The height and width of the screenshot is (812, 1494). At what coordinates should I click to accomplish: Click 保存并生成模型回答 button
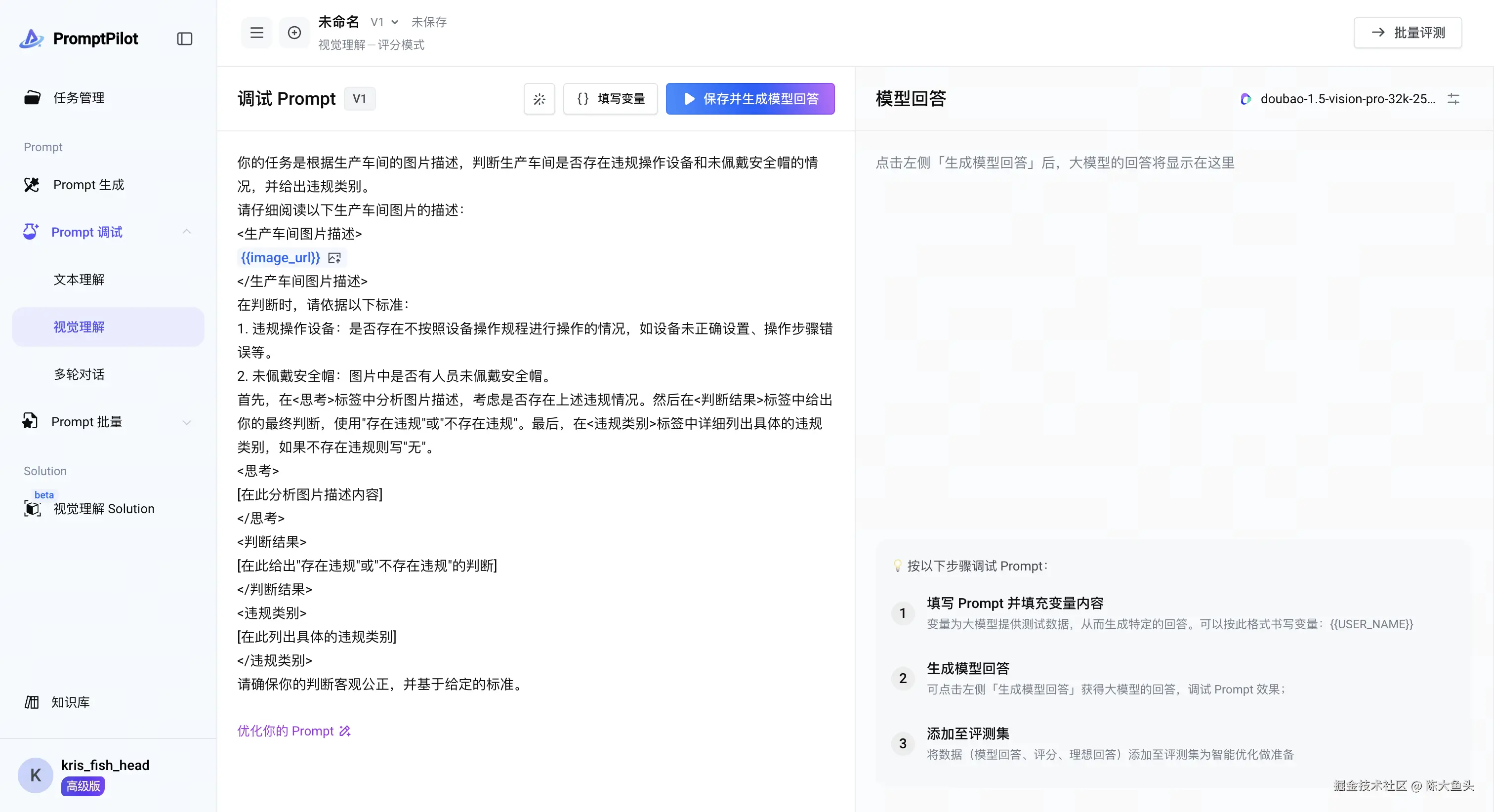750,99
